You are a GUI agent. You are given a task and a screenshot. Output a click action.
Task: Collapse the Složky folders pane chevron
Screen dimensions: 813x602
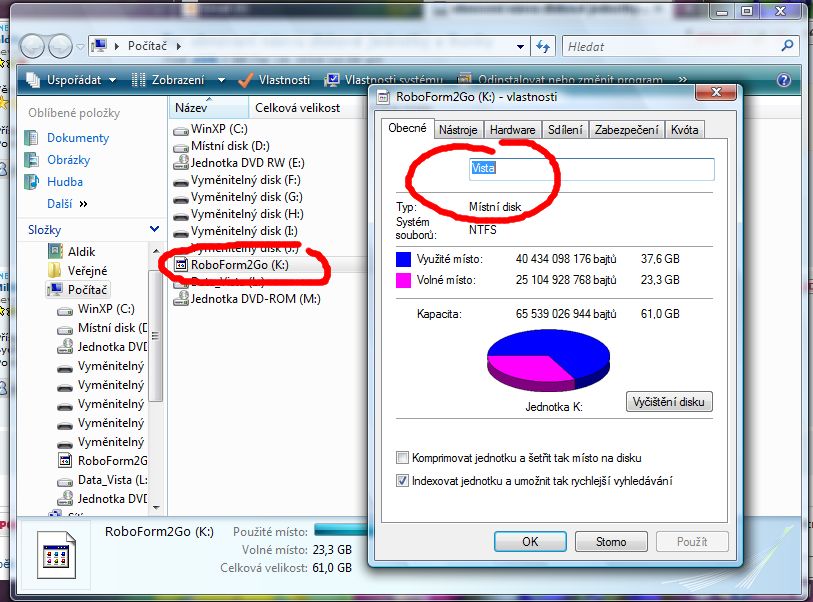tap(154, 229)
